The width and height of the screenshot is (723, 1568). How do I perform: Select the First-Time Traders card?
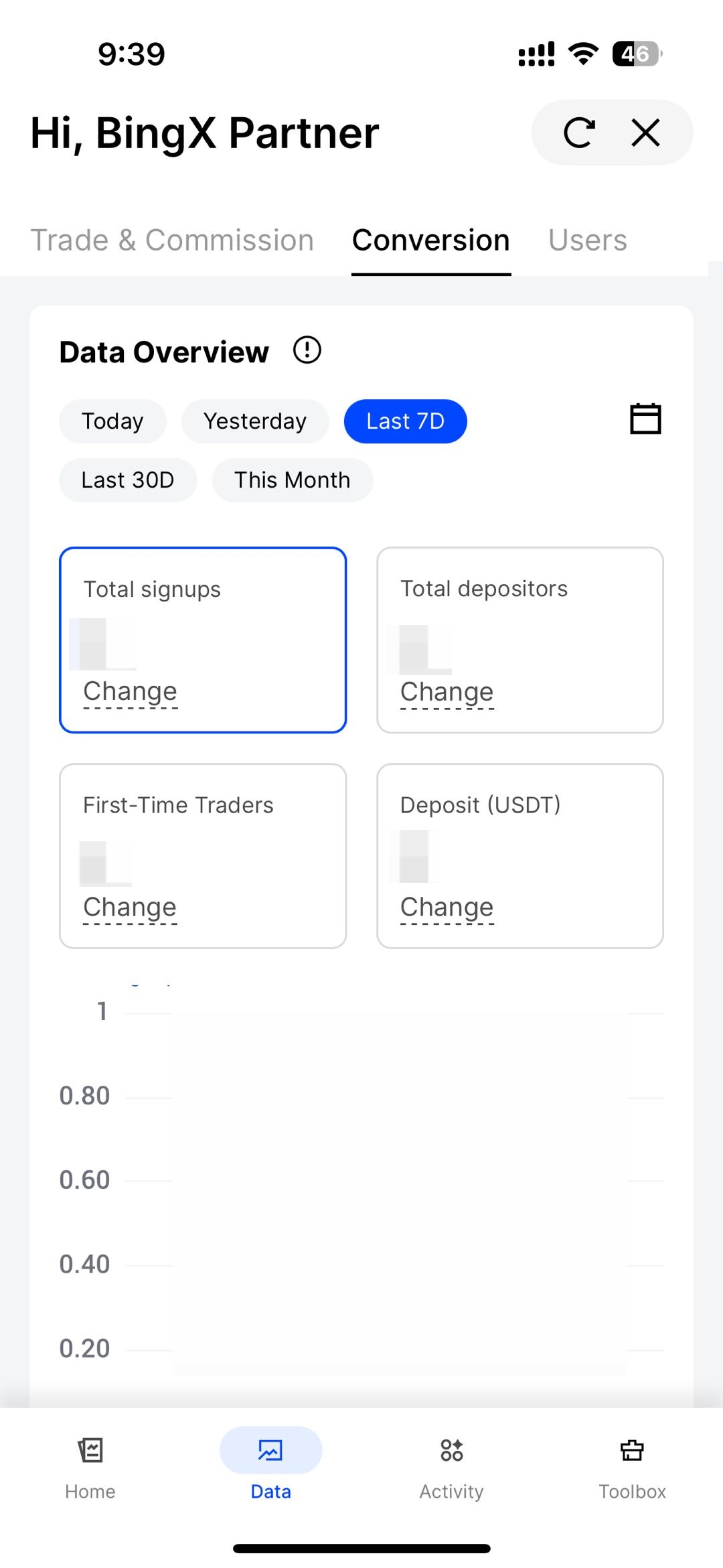[x=203, y=855]
